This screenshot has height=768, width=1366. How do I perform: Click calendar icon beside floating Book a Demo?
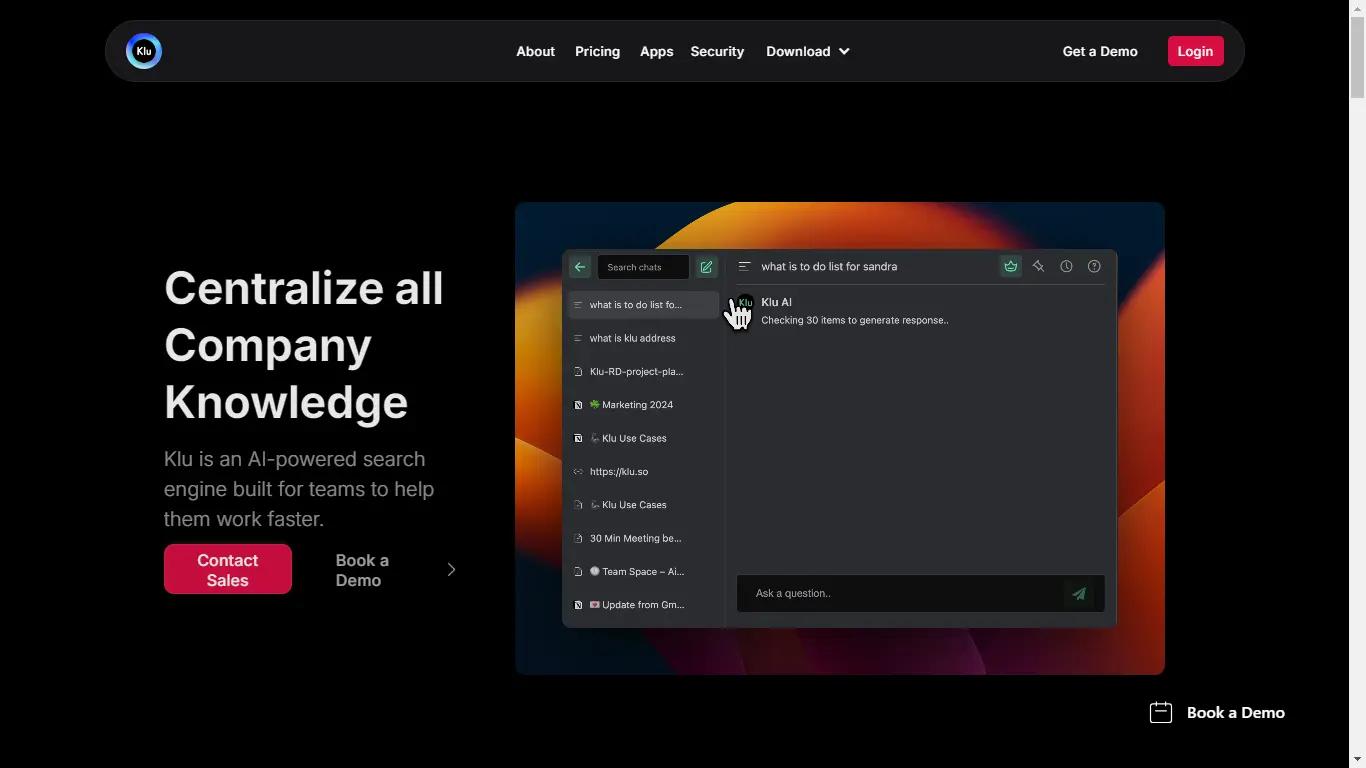pyautogui.click(x=1161, y=712)
